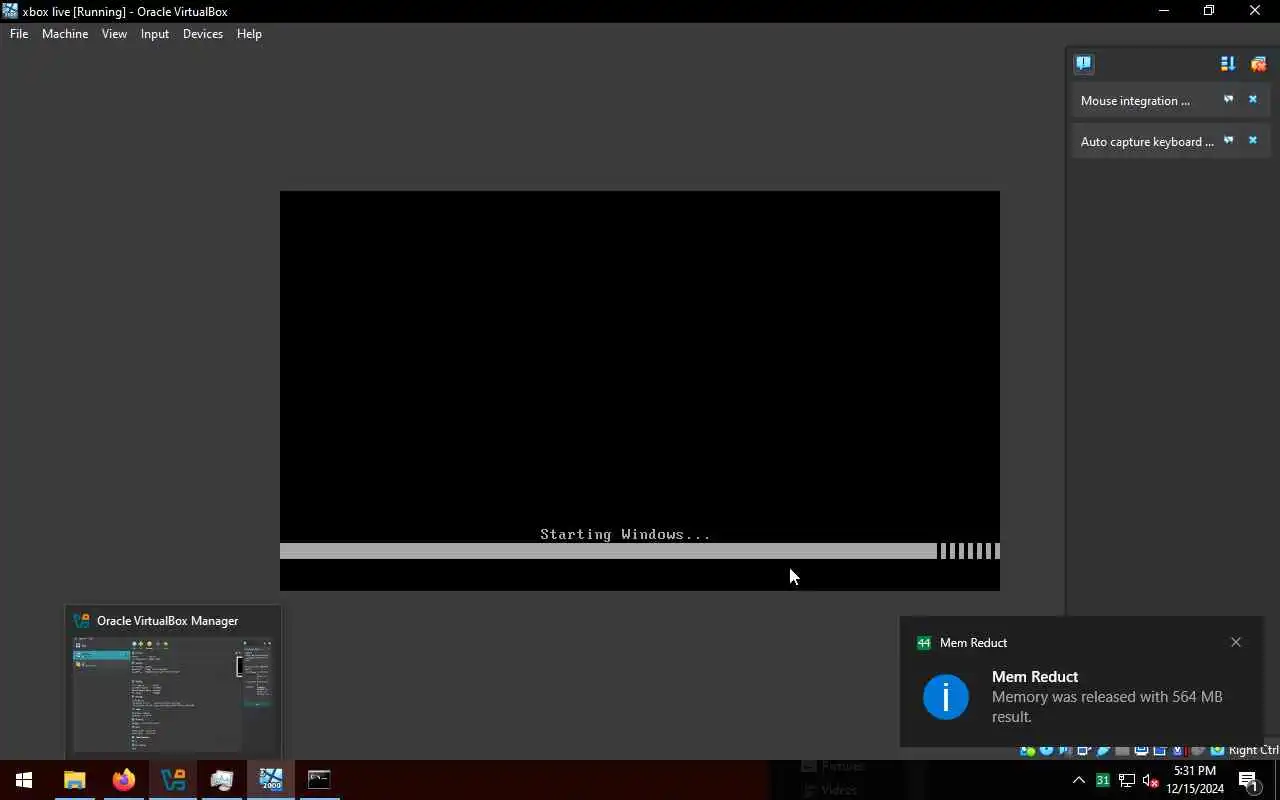Viewport: 1280px width, 800px height.
Task: Click the Mem Reduct tray icon showing 31
Action: 1102,780
